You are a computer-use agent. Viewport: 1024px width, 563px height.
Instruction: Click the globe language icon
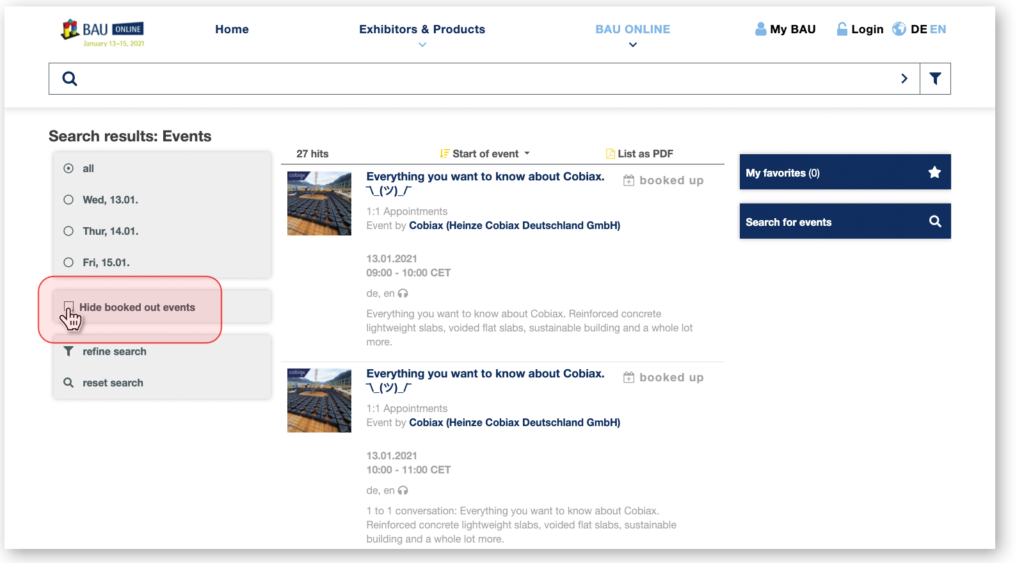coord(899,29)
